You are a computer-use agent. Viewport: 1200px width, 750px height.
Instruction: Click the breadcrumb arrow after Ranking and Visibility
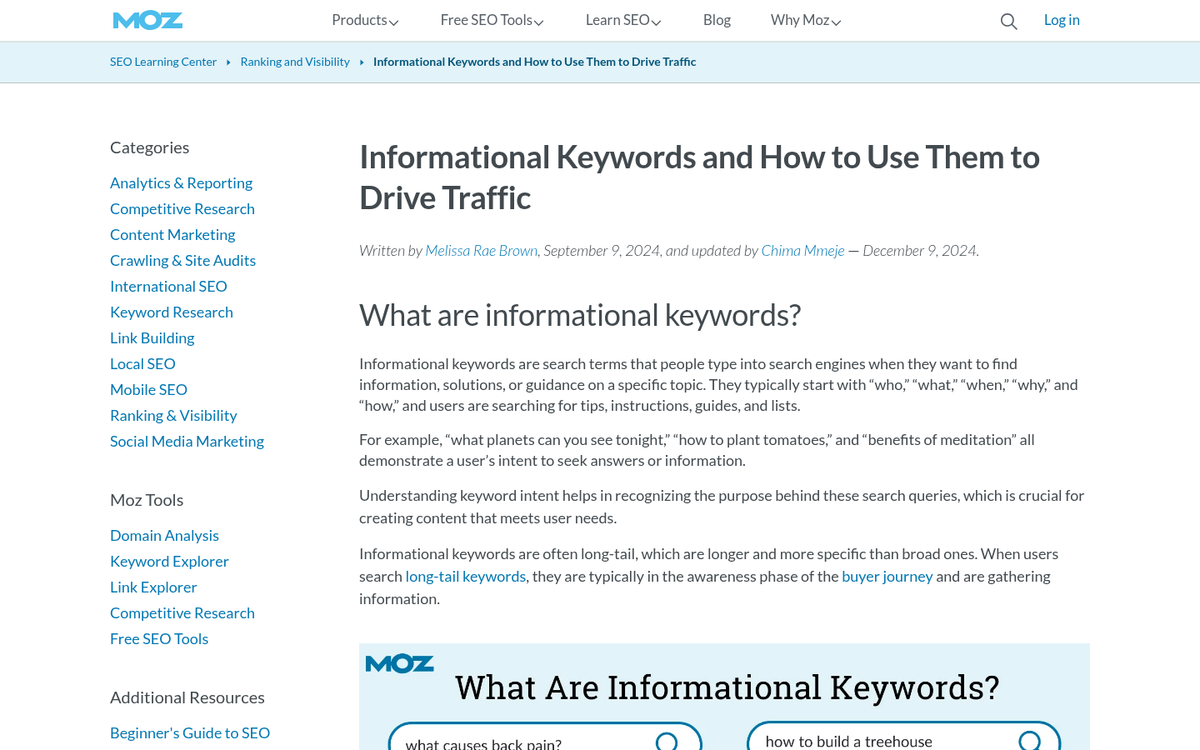pyautogui.click(x=361, y=61)
